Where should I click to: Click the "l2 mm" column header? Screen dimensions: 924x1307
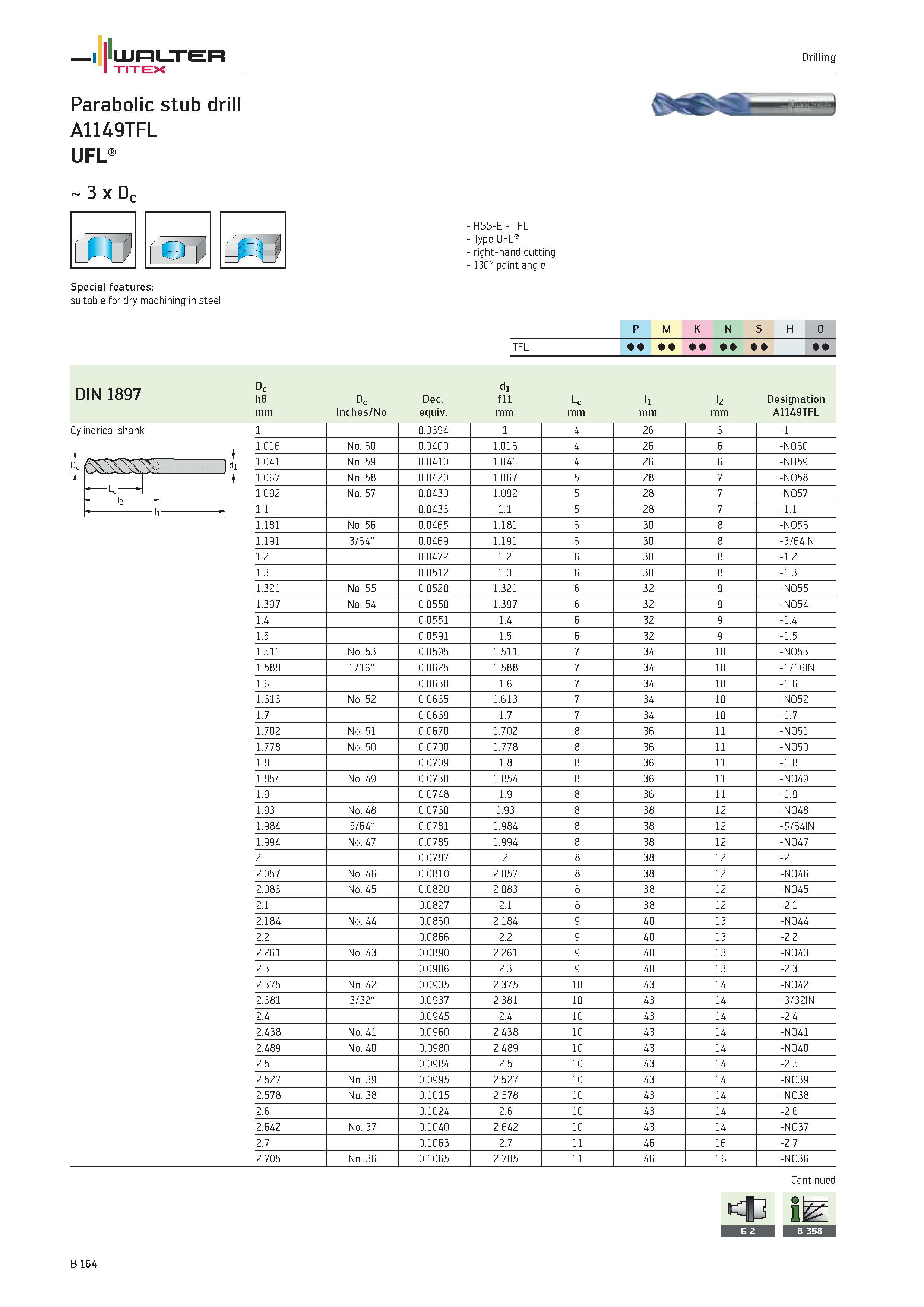pos(719,406)
